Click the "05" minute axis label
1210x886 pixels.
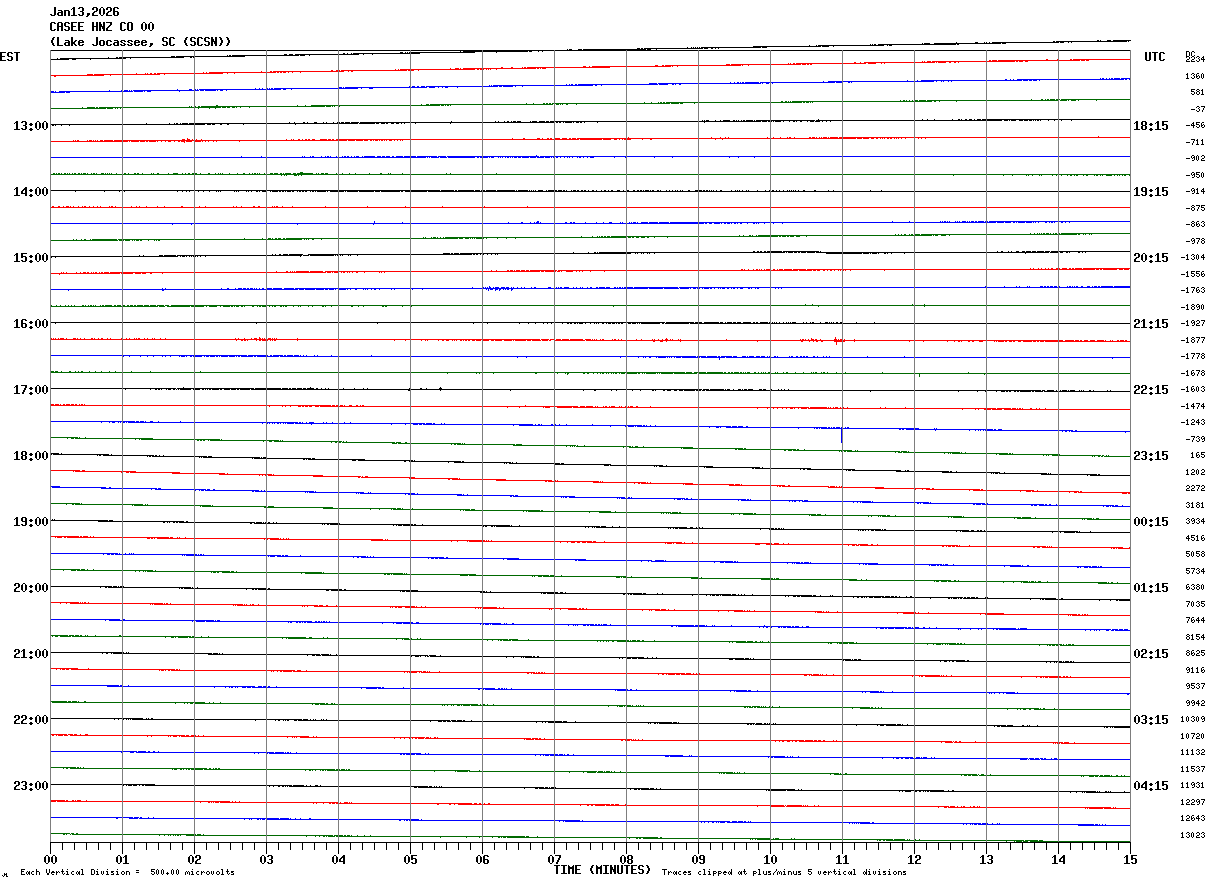[410, 859]
